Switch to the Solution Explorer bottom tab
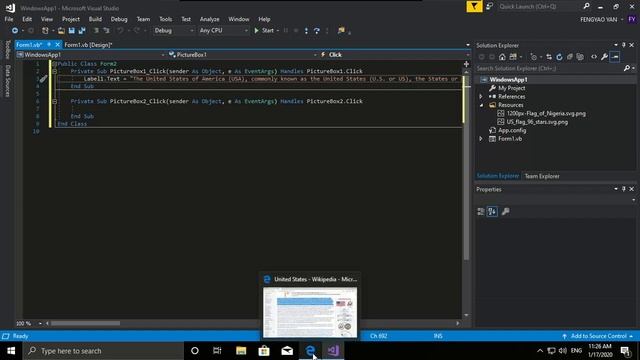Screen dimensions: 640x360 click(x=498, y=176)
